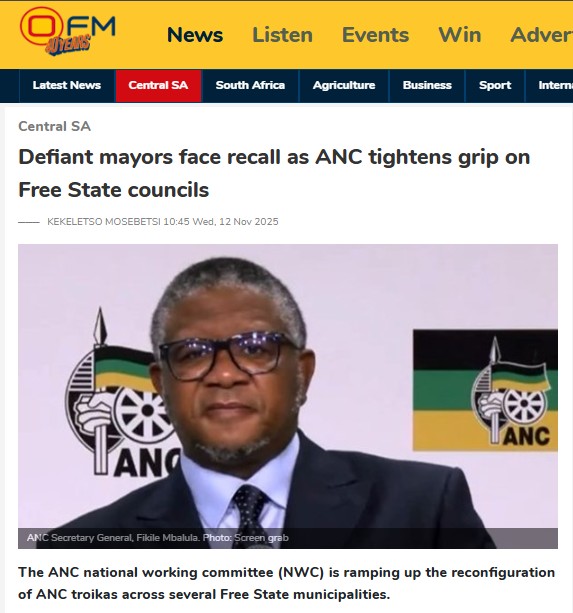Open the Fikile Mbalula article photo

(x=288, y=396)
